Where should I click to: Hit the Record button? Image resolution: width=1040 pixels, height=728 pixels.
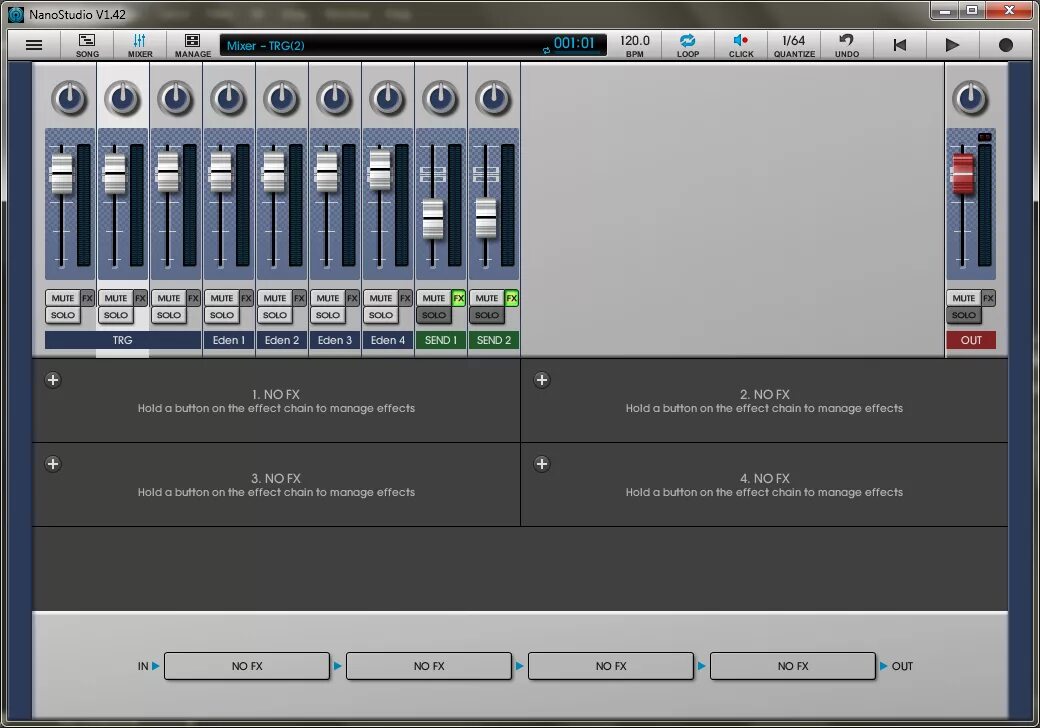click(x=1006, y=45)
